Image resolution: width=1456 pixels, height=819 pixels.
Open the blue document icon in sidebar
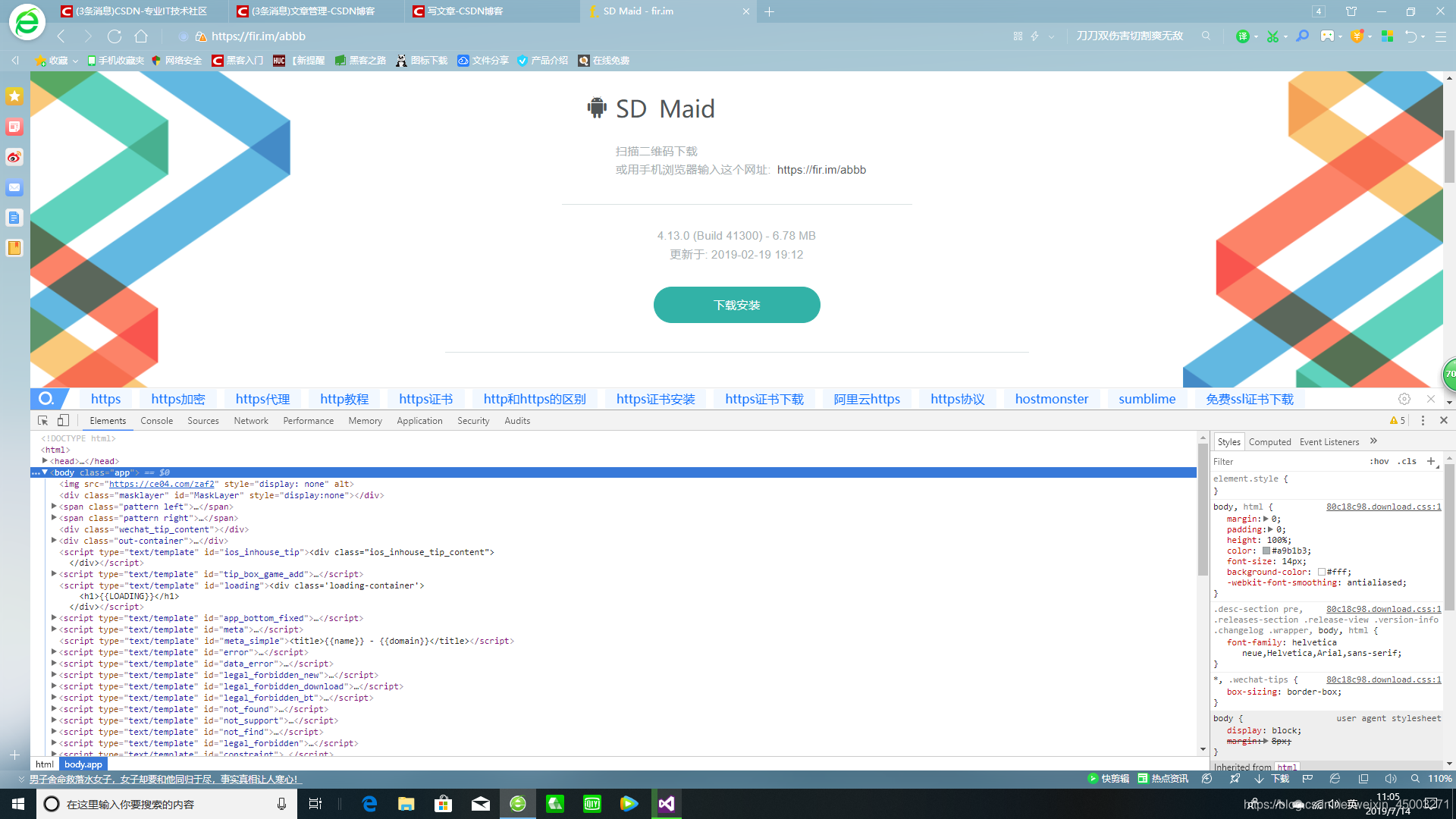14,218
